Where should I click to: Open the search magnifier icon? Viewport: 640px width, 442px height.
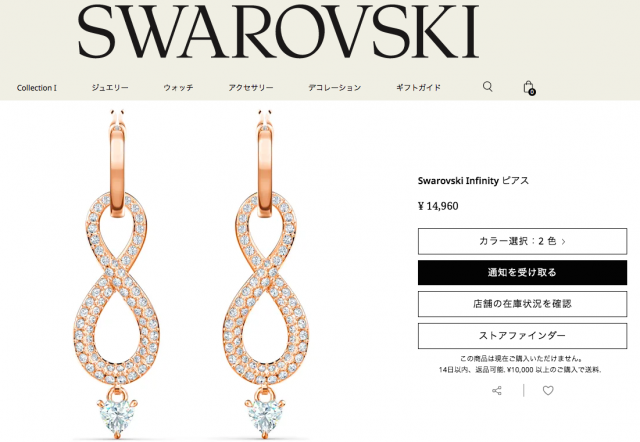pyautogui.click(x=487, y=87)
